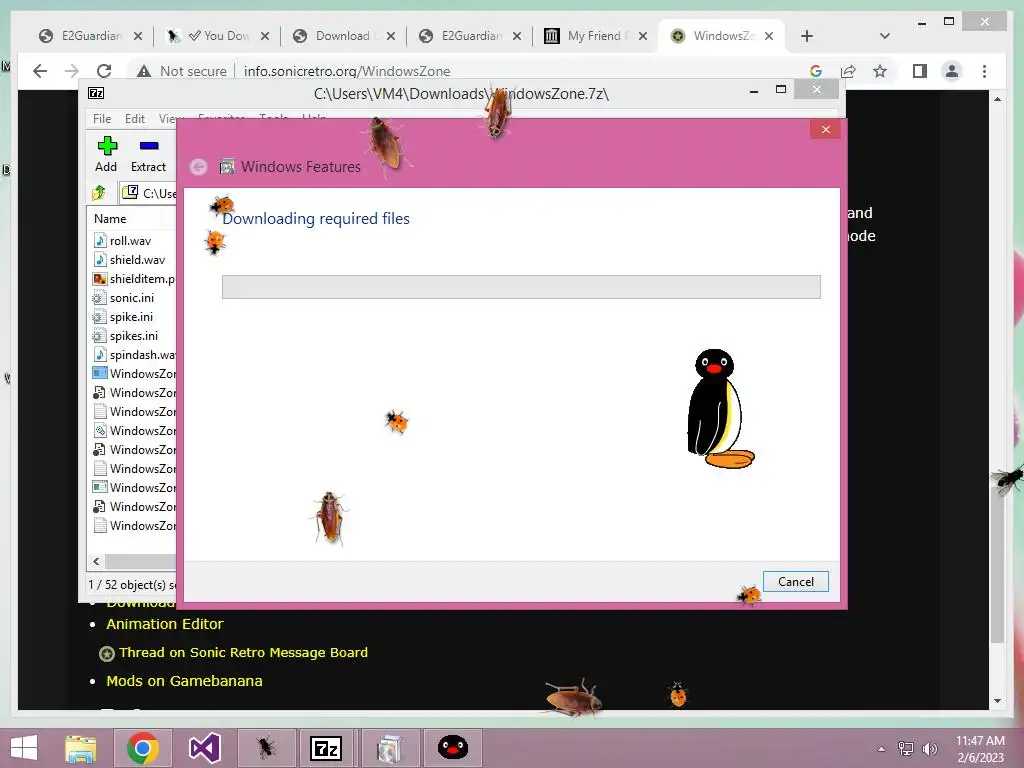Click the Not secure warning icon
The width and height of the screenshot is (1024, 768).
(144, 71)
